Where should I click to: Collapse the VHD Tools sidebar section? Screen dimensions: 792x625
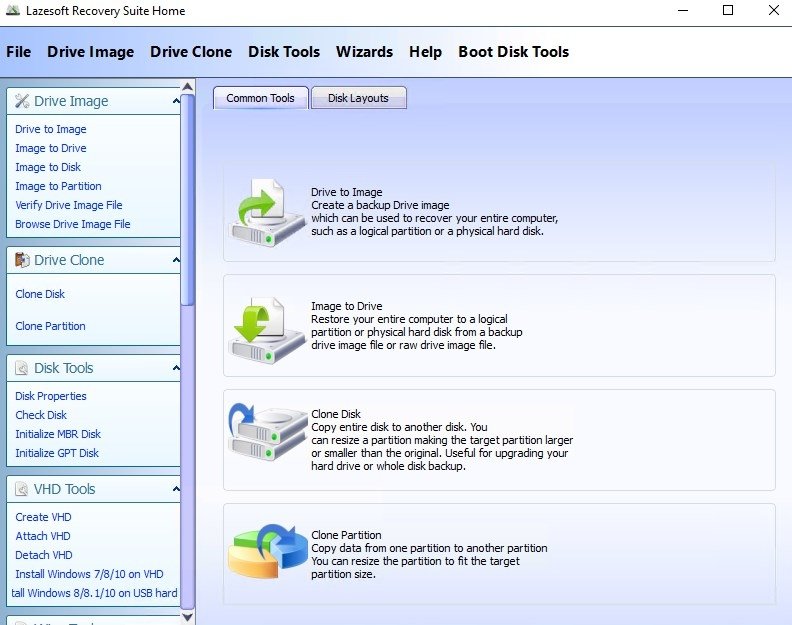pyautogui.click(x=176, y=489)
